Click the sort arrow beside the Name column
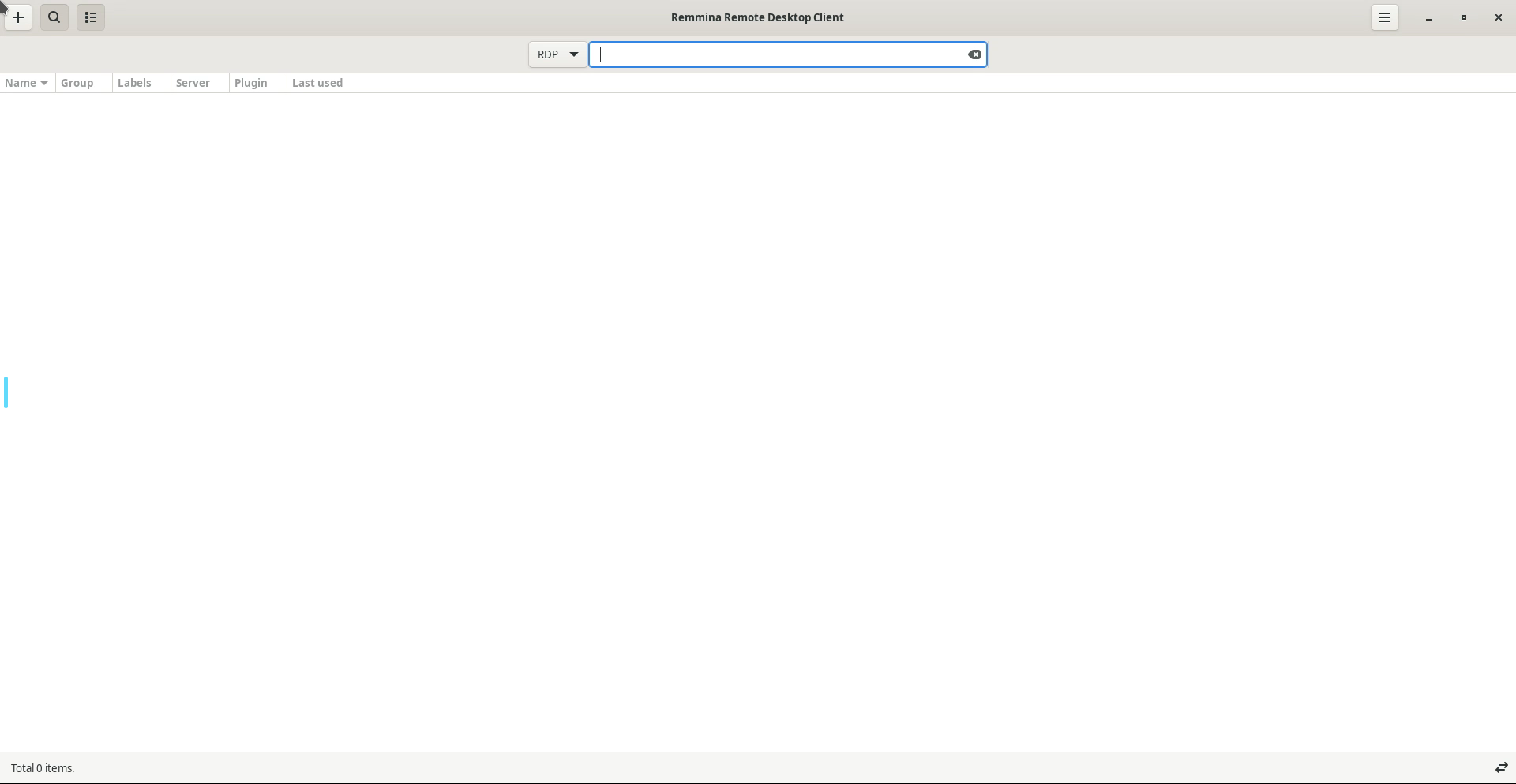 point(44,83)
